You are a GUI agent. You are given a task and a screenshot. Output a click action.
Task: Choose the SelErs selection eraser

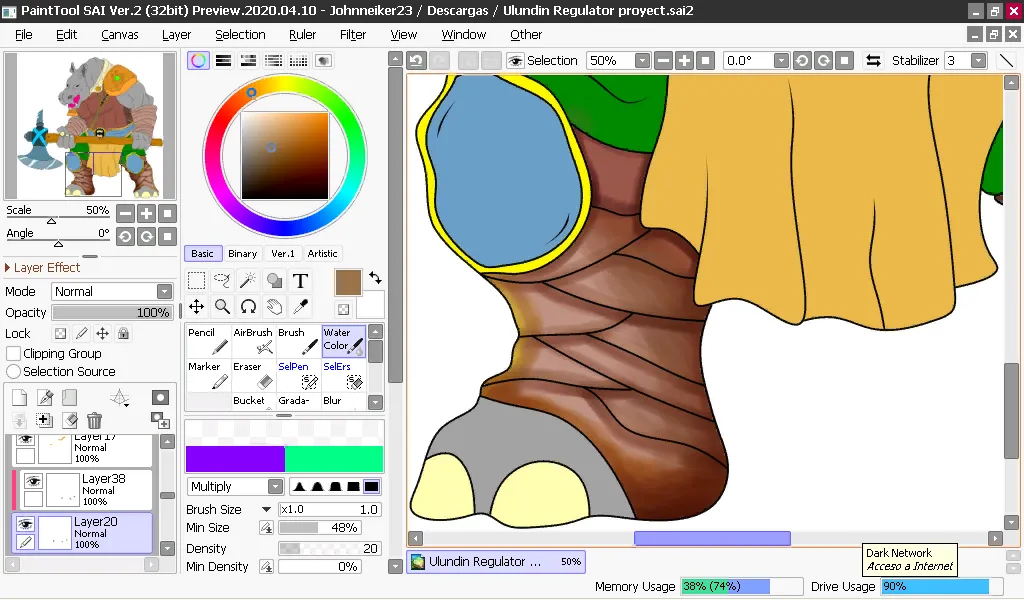tap(344, 375)
